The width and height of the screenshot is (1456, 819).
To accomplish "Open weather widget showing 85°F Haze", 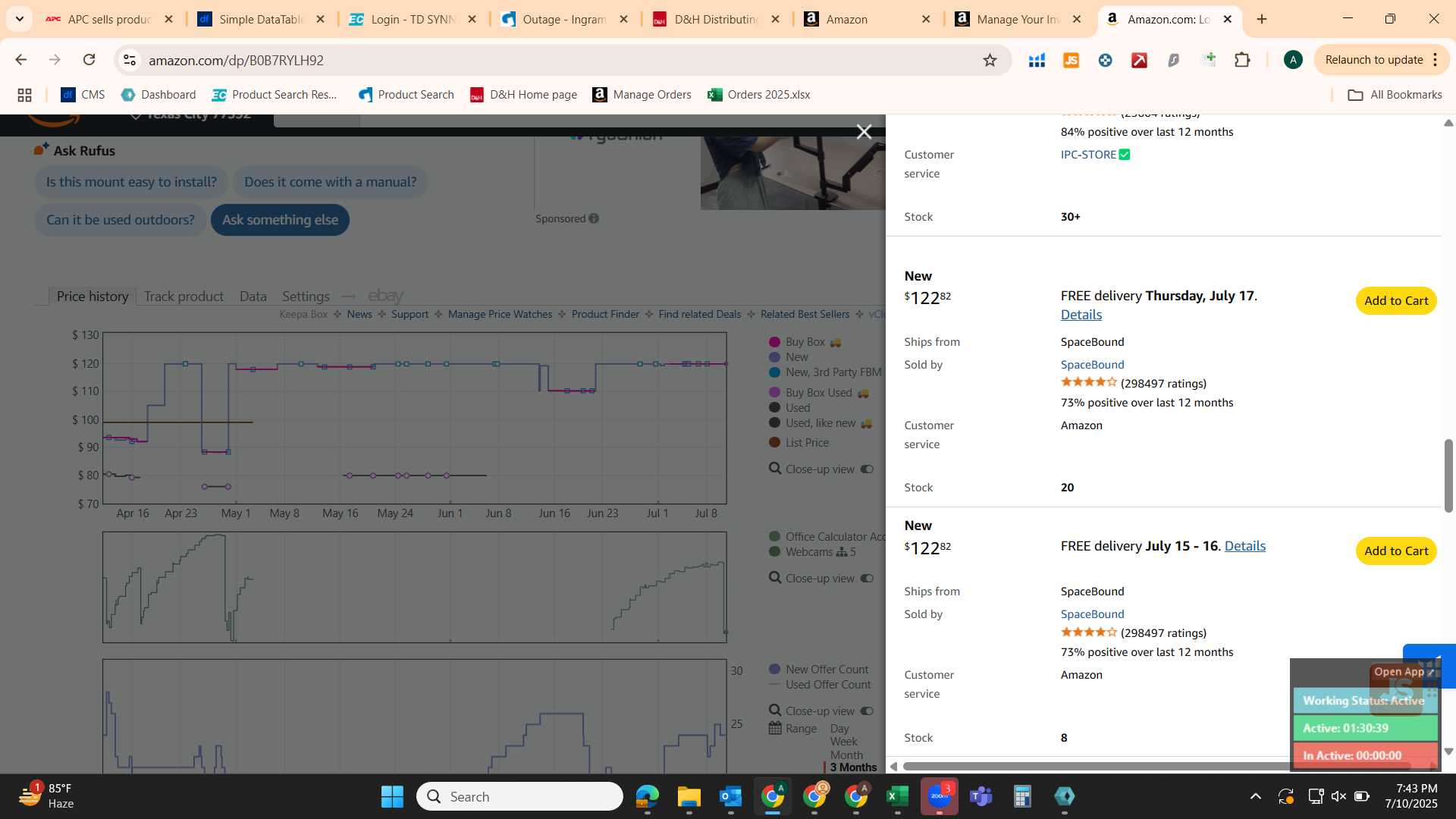I will pyautogui.click(x=47, y=796).
